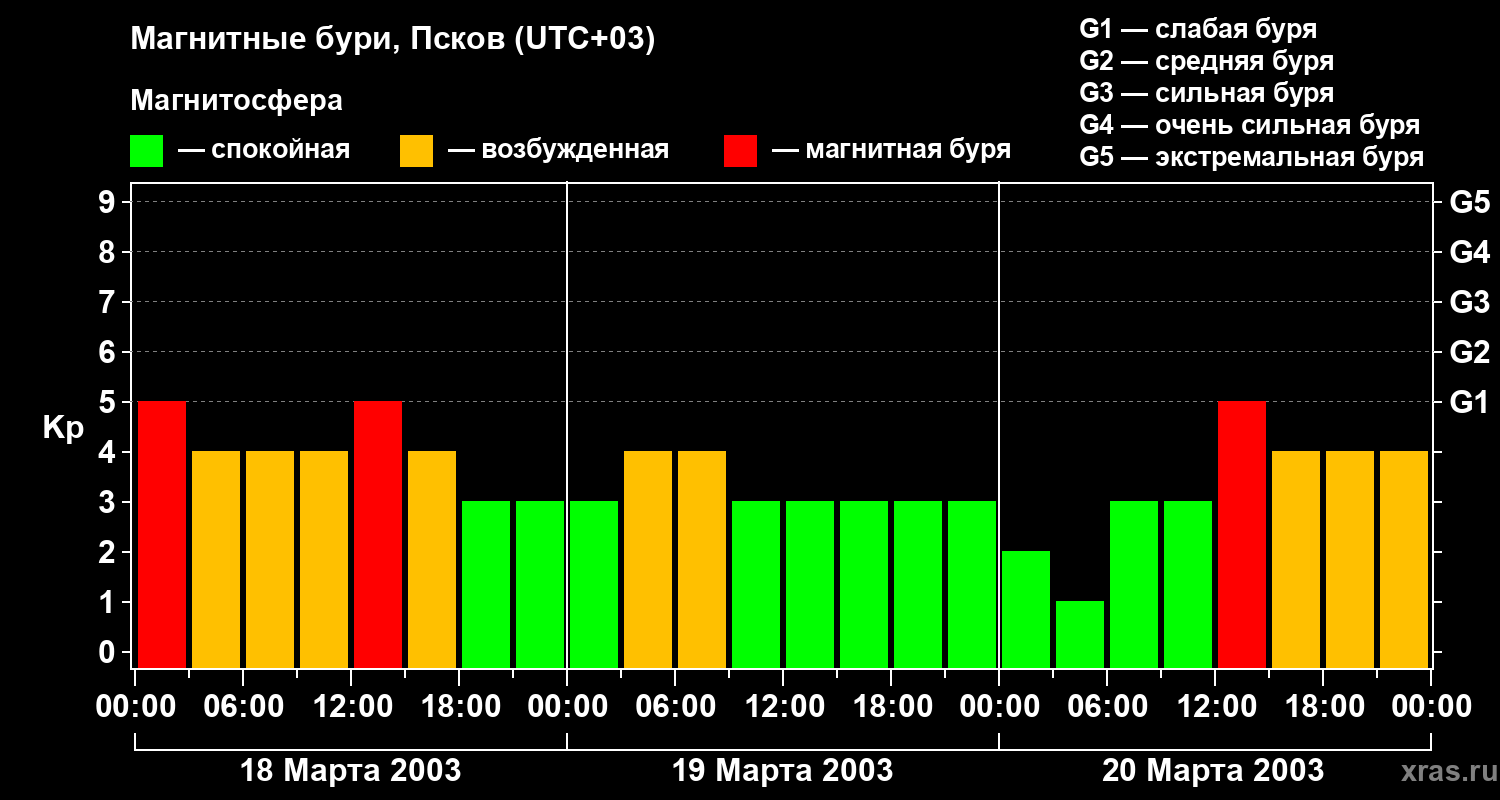
Task: Click the 'G4' right axis label
Action: point(1469,252)
